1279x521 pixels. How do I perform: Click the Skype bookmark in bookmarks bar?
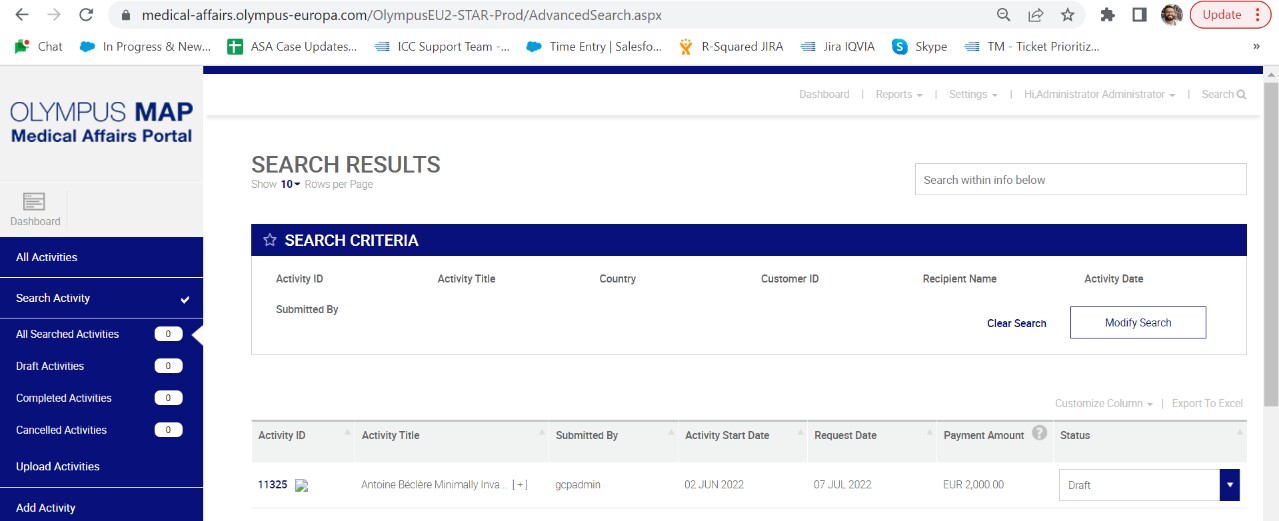(919, 46)
